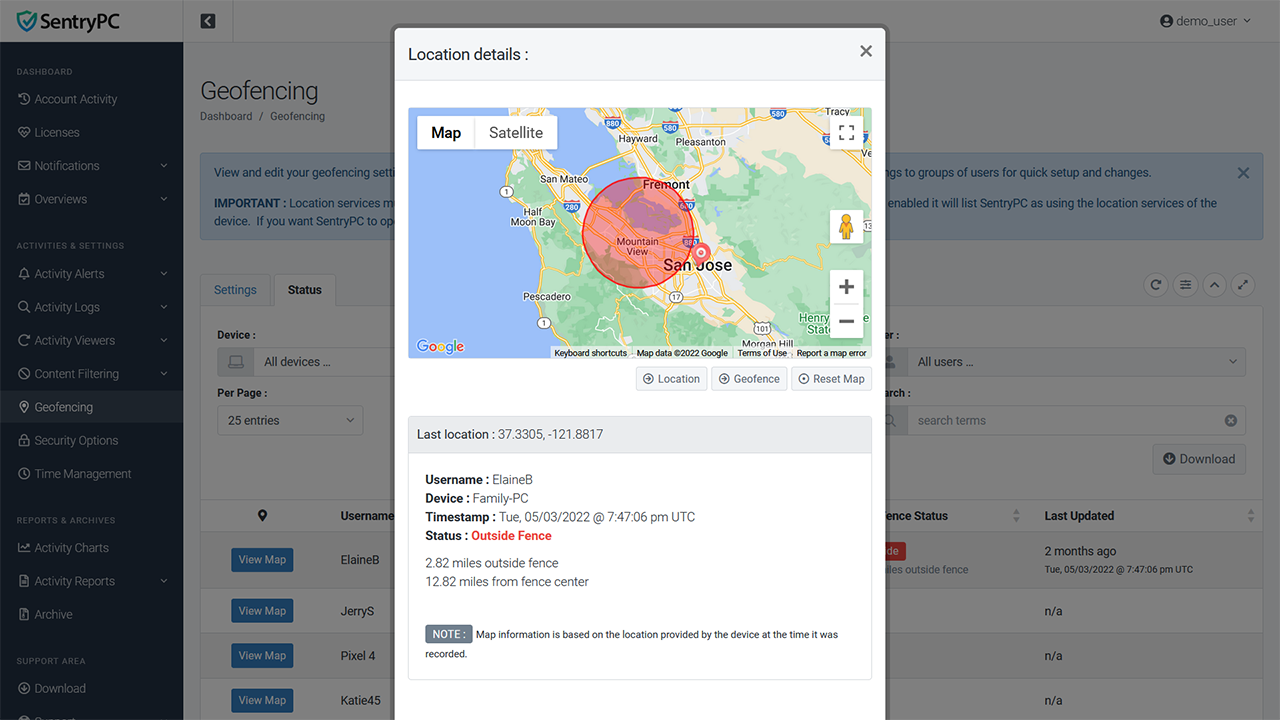This screenshot has height=720, width=1280.
Task: Expand the Activity Viewers menu
Action: (92, 340)
